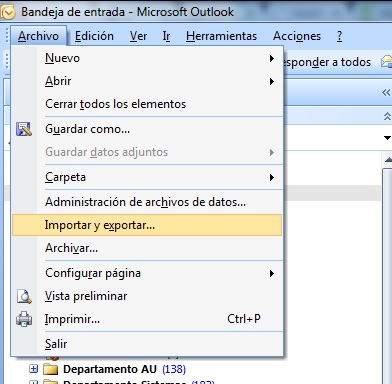This screenshot has width=392, height=384.
Task: Click the scrollbar up arrow at right
Action: coord(388,160)
